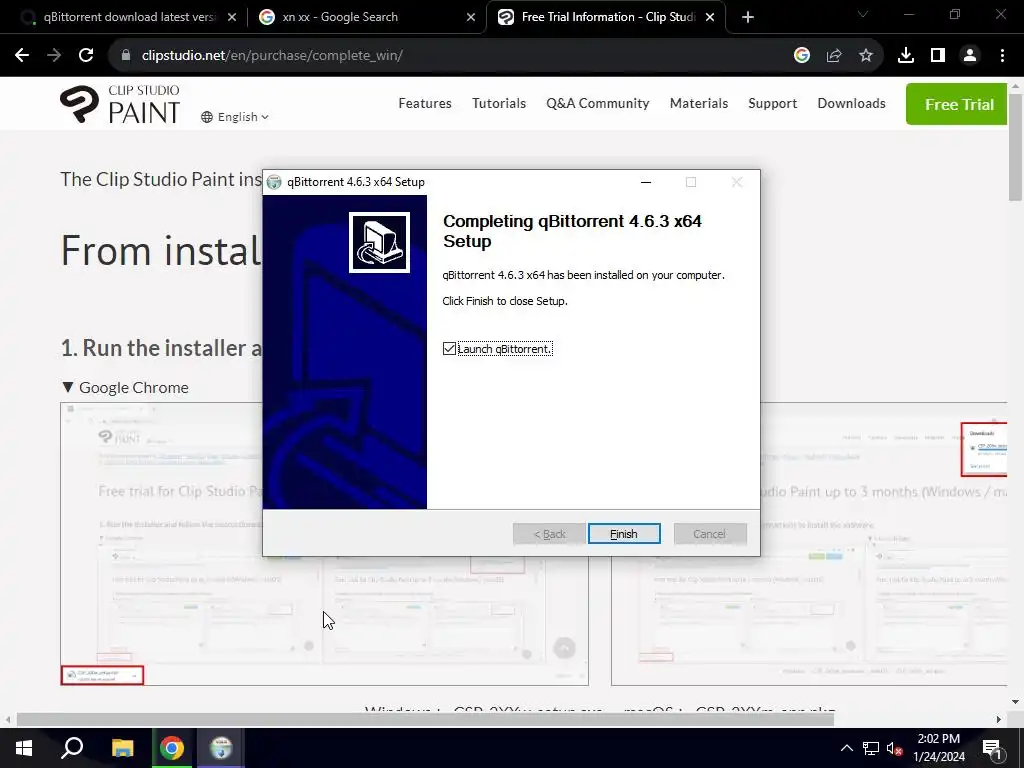
Task: Click the Clip Studio Paint logo
Action: (x=120, y=104)
